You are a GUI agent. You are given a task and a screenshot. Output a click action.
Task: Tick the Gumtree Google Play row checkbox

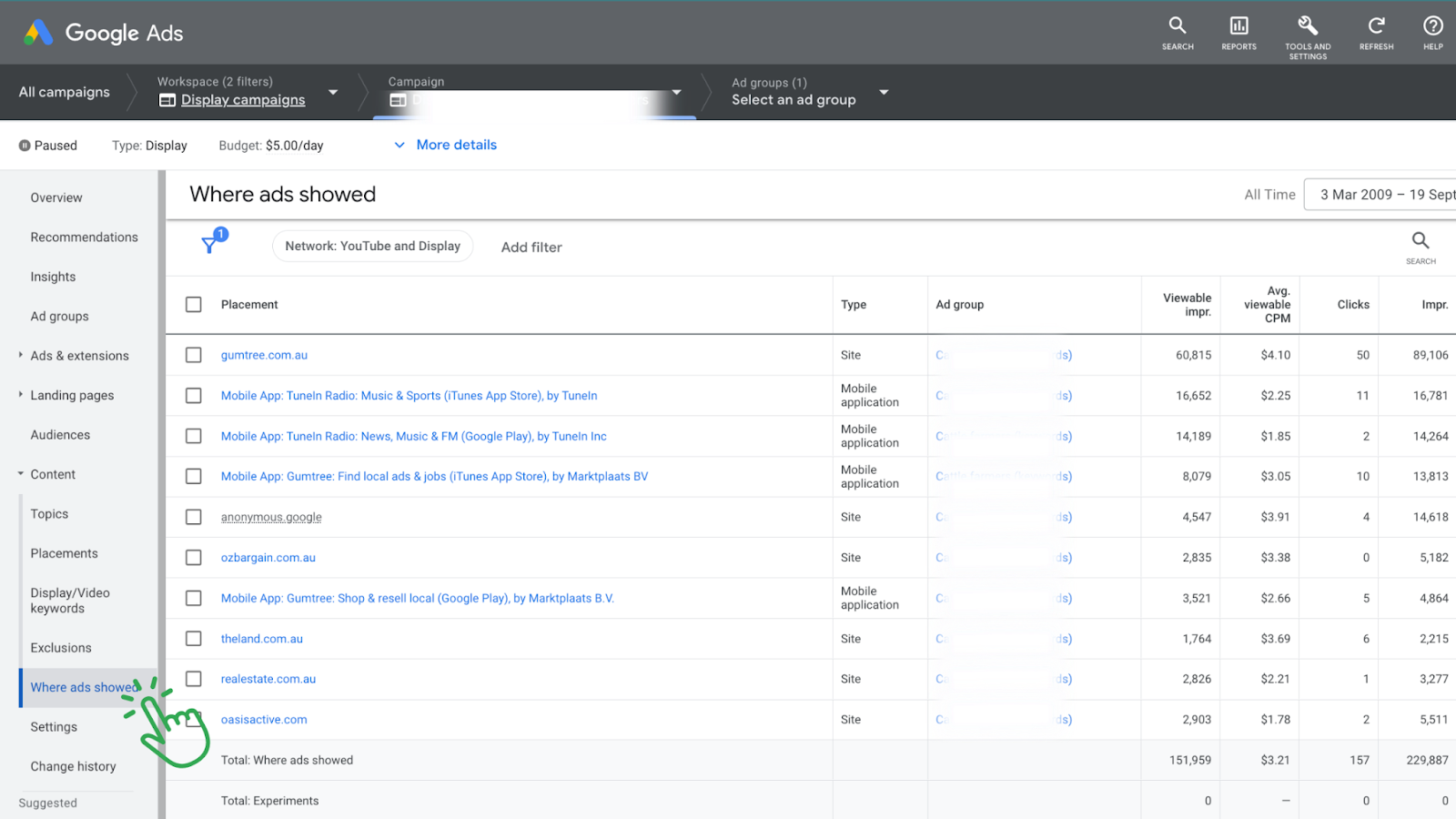coord(194,598)
